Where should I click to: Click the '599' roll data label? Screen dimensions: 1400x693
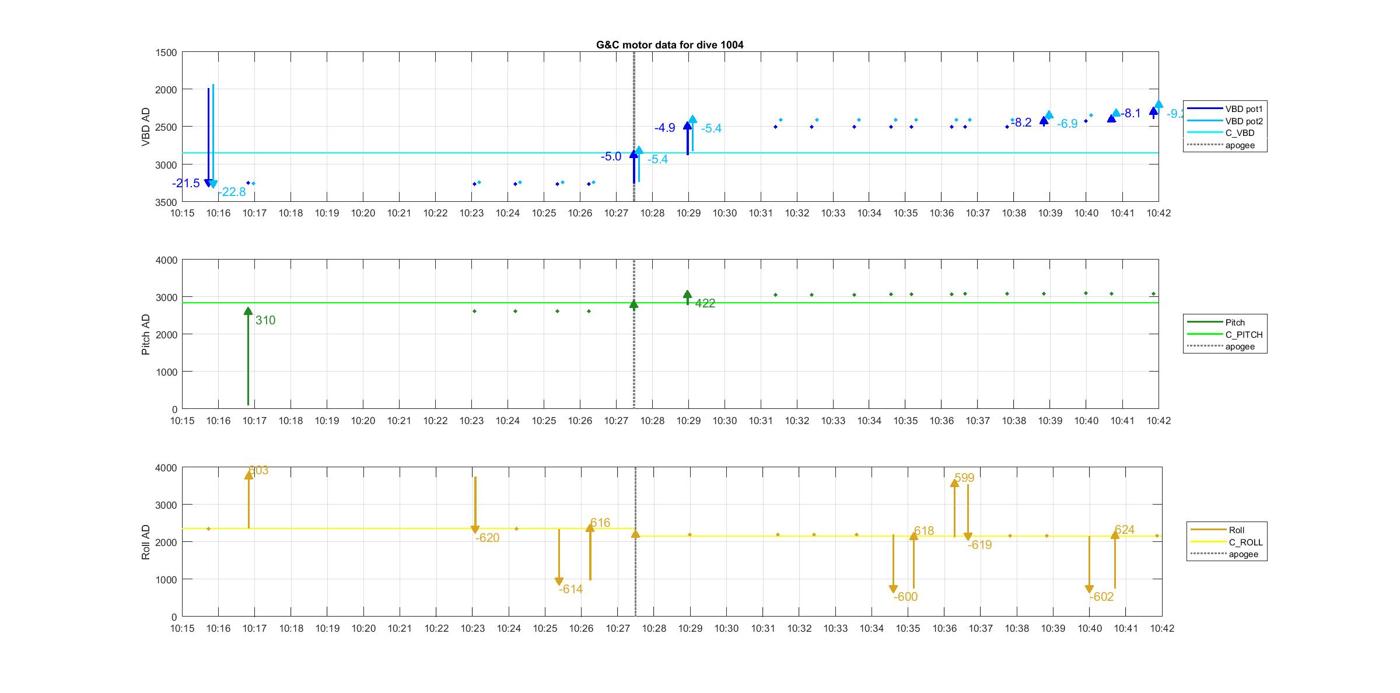[x=964, y=479]
